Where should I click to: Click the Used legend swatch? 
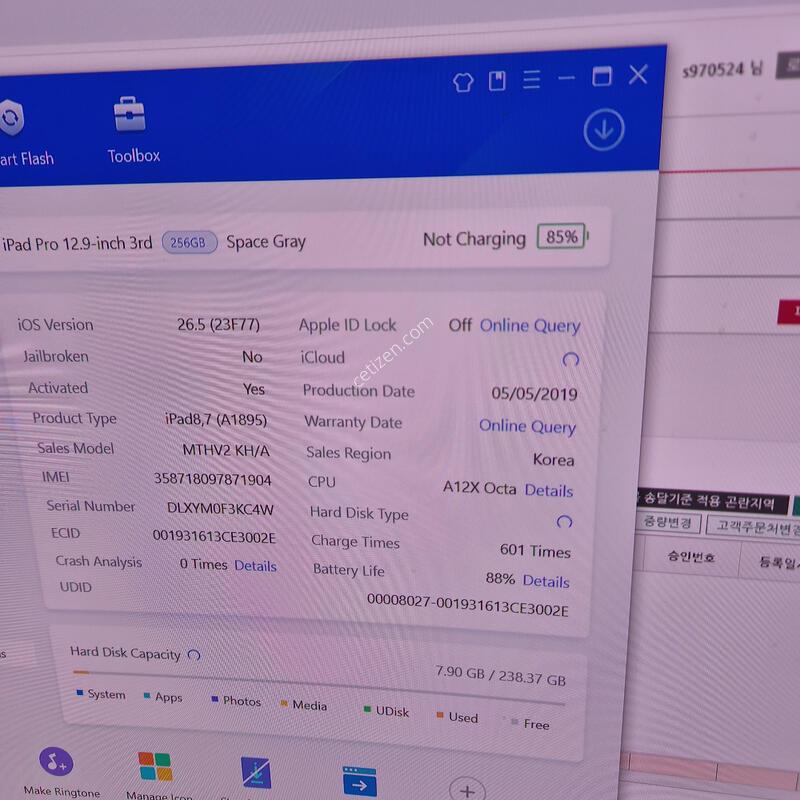(x=440, y=715)
